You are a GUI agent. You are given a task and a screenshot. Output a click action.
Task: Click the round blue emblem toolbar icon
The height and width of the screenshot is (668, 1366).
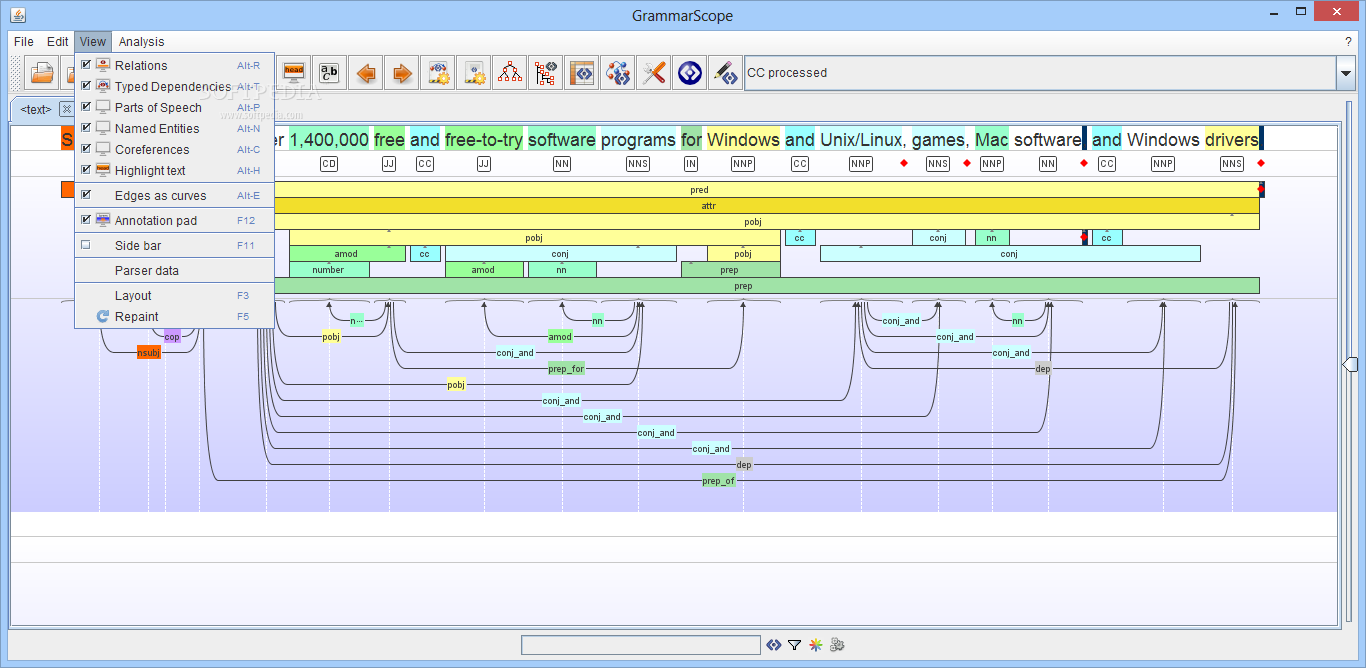point(690,73)
